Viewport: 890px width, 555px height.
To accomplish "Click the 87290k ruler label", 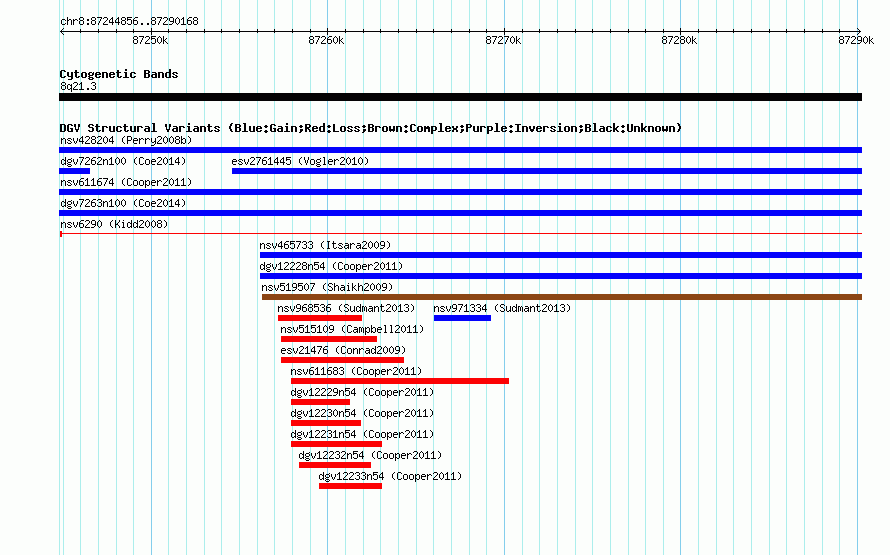I will pos(856,40).
